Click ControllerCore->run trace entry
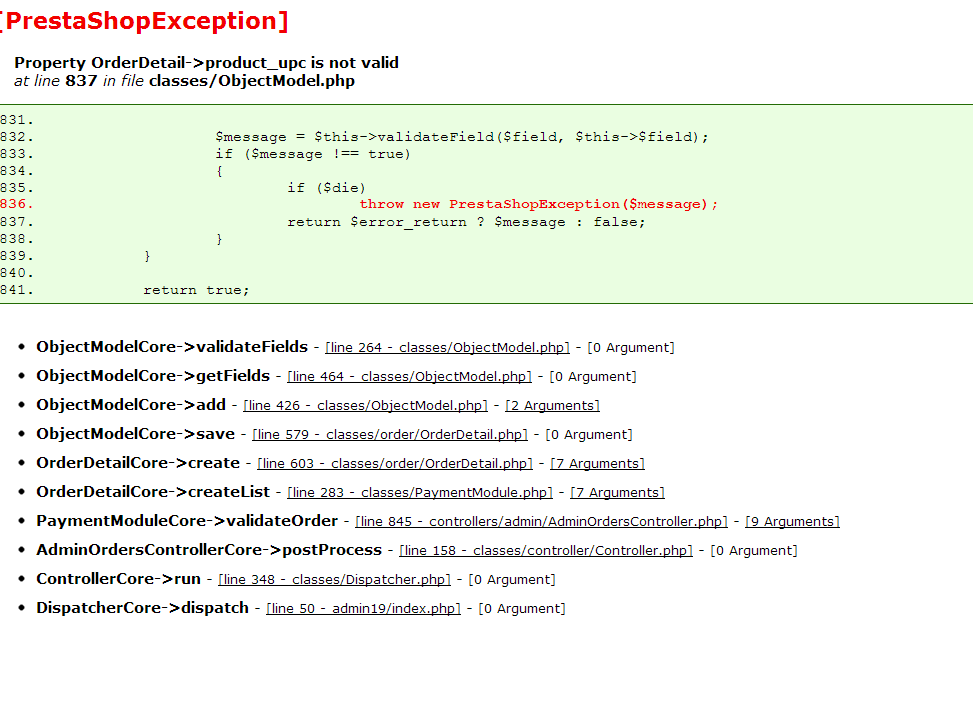Screen dimensions: 973x719 (x=119, y=579)
